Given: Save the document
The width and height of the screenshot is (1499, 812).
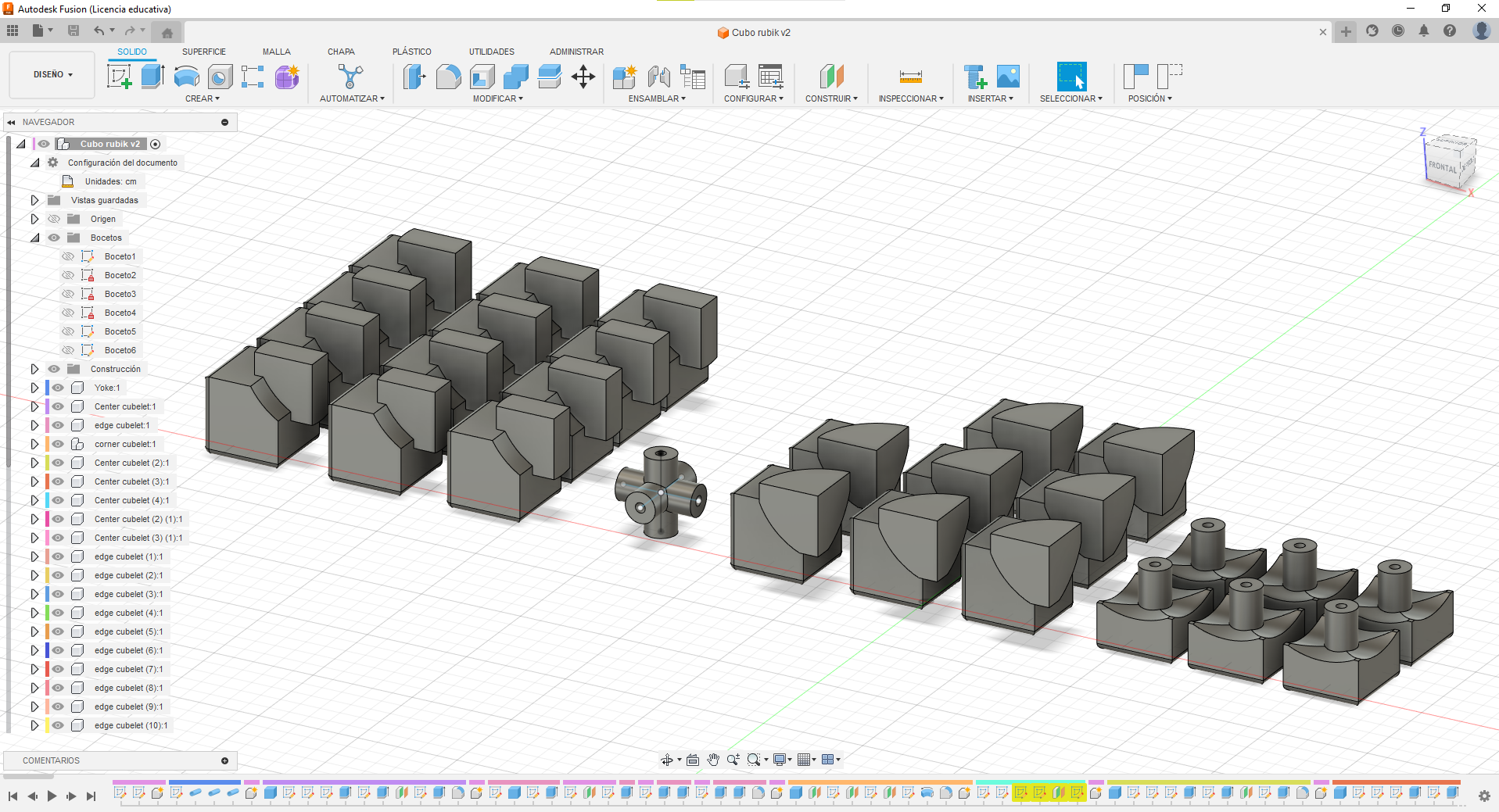Looking at the screenshot, I should pos(74,30).
